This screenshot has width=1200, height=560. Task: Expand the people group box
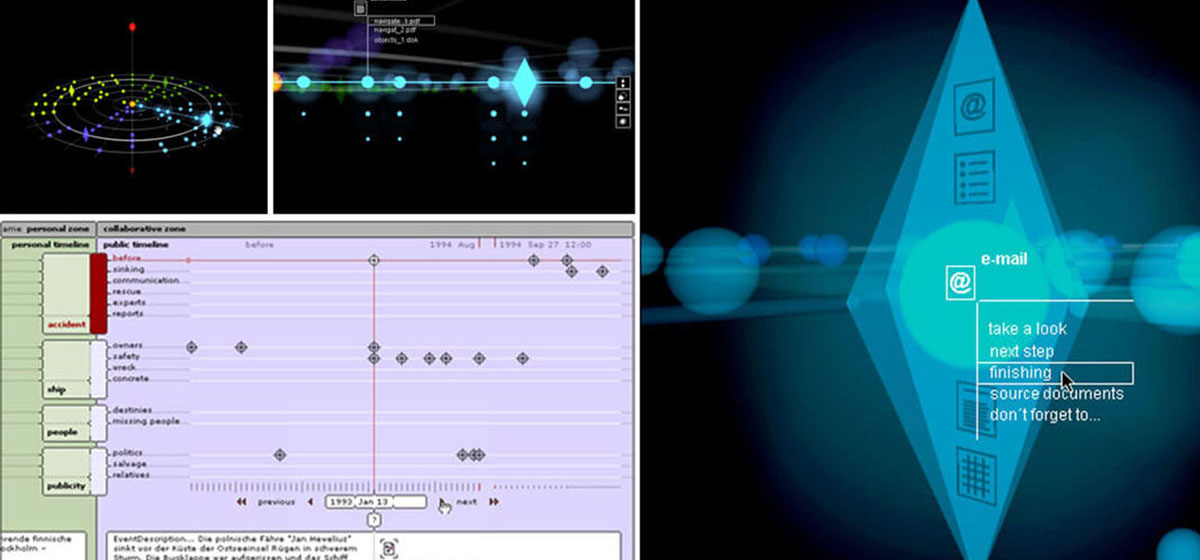click(65, 422)
